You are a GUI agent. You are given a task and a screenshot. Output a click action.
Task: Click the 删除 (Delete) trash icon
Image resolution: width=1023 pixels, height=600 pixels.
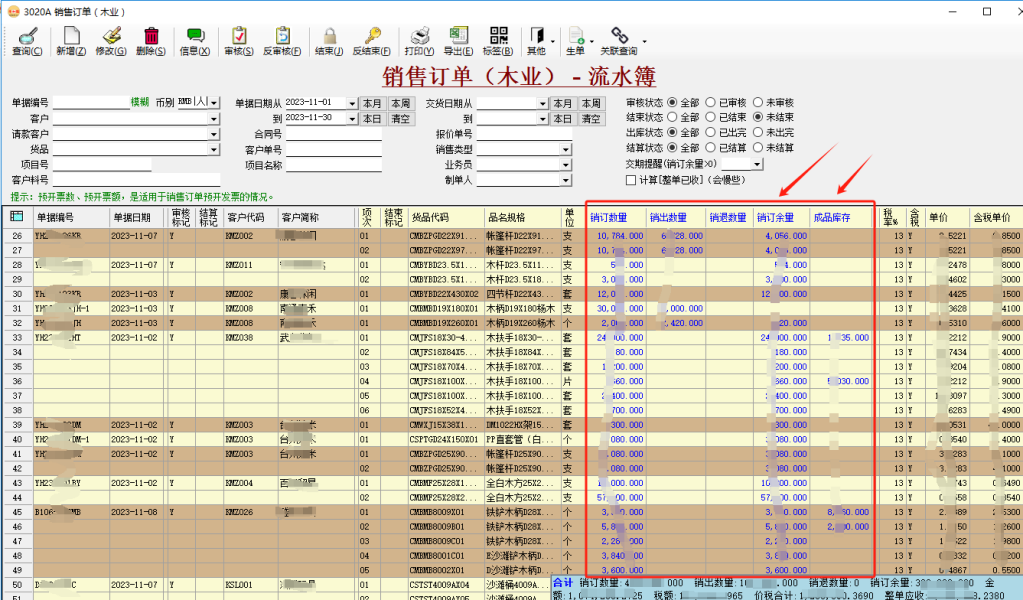(x=153, y=40)
